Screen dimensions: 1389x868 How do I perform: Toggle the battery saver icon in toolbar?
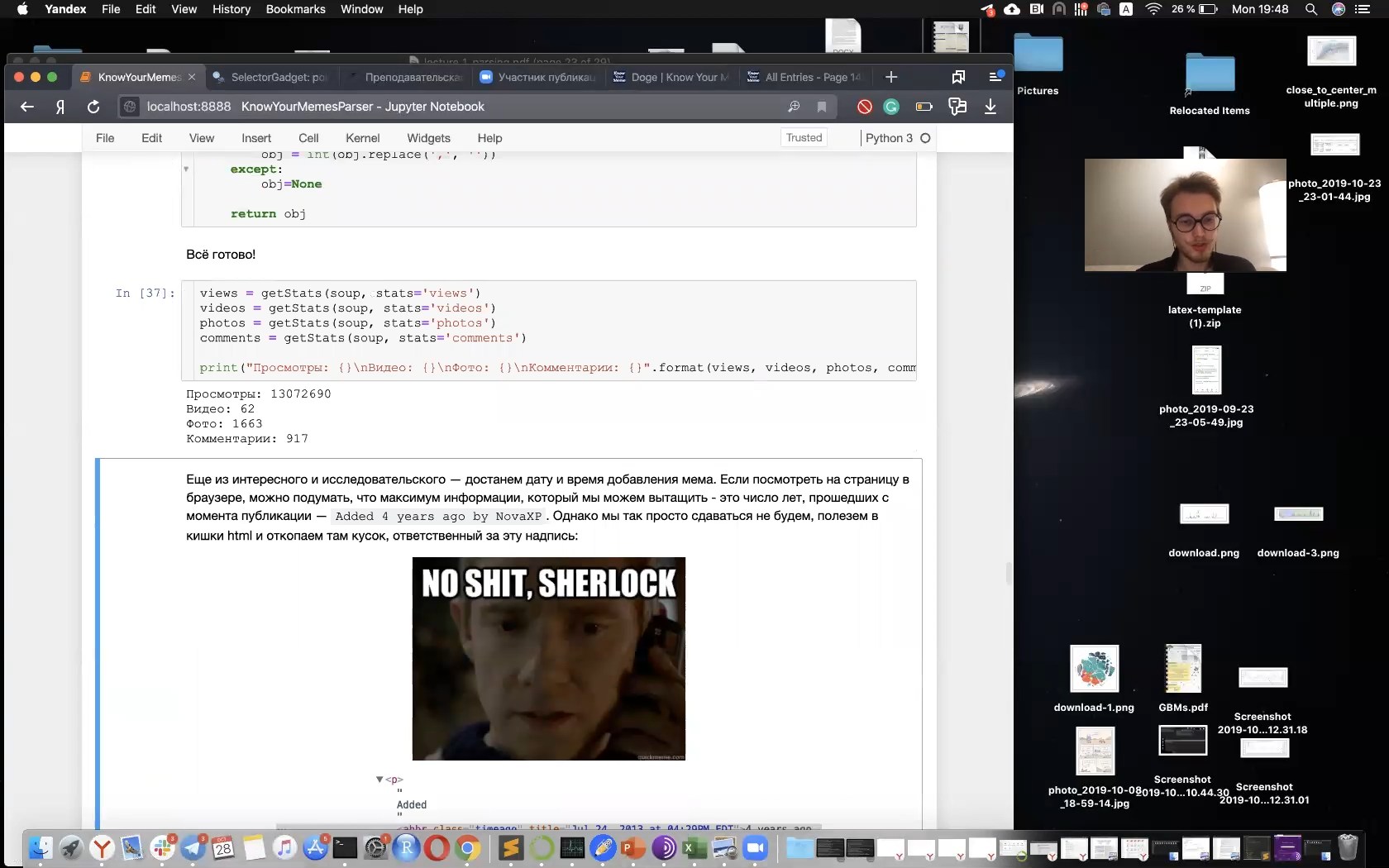924,107
